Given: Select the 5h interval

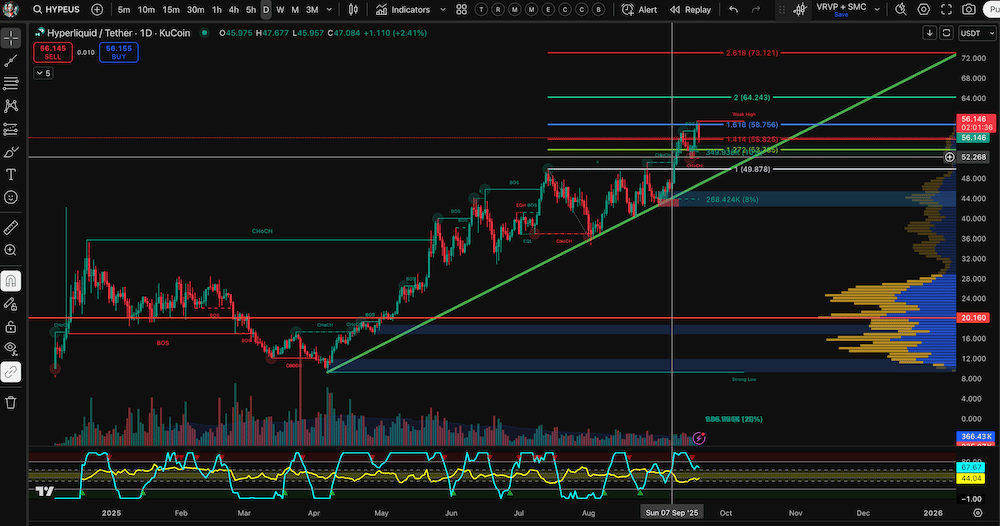Looking at the screenshot, I should pos(251,10).
